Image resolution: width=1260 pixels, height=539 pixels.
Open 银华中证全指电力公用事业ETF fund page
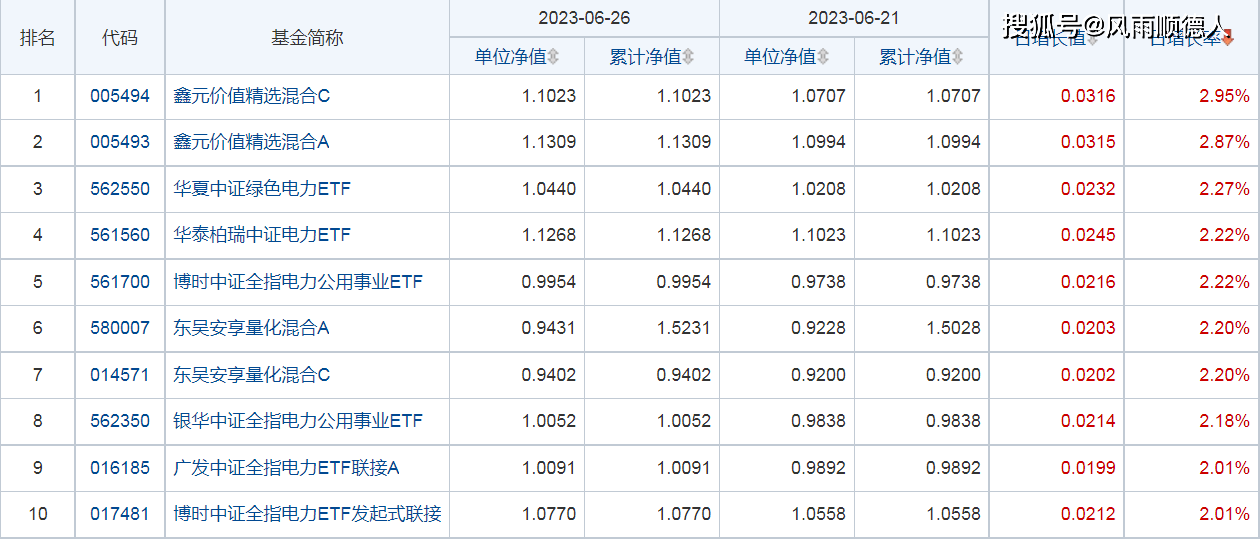point(298,421)
